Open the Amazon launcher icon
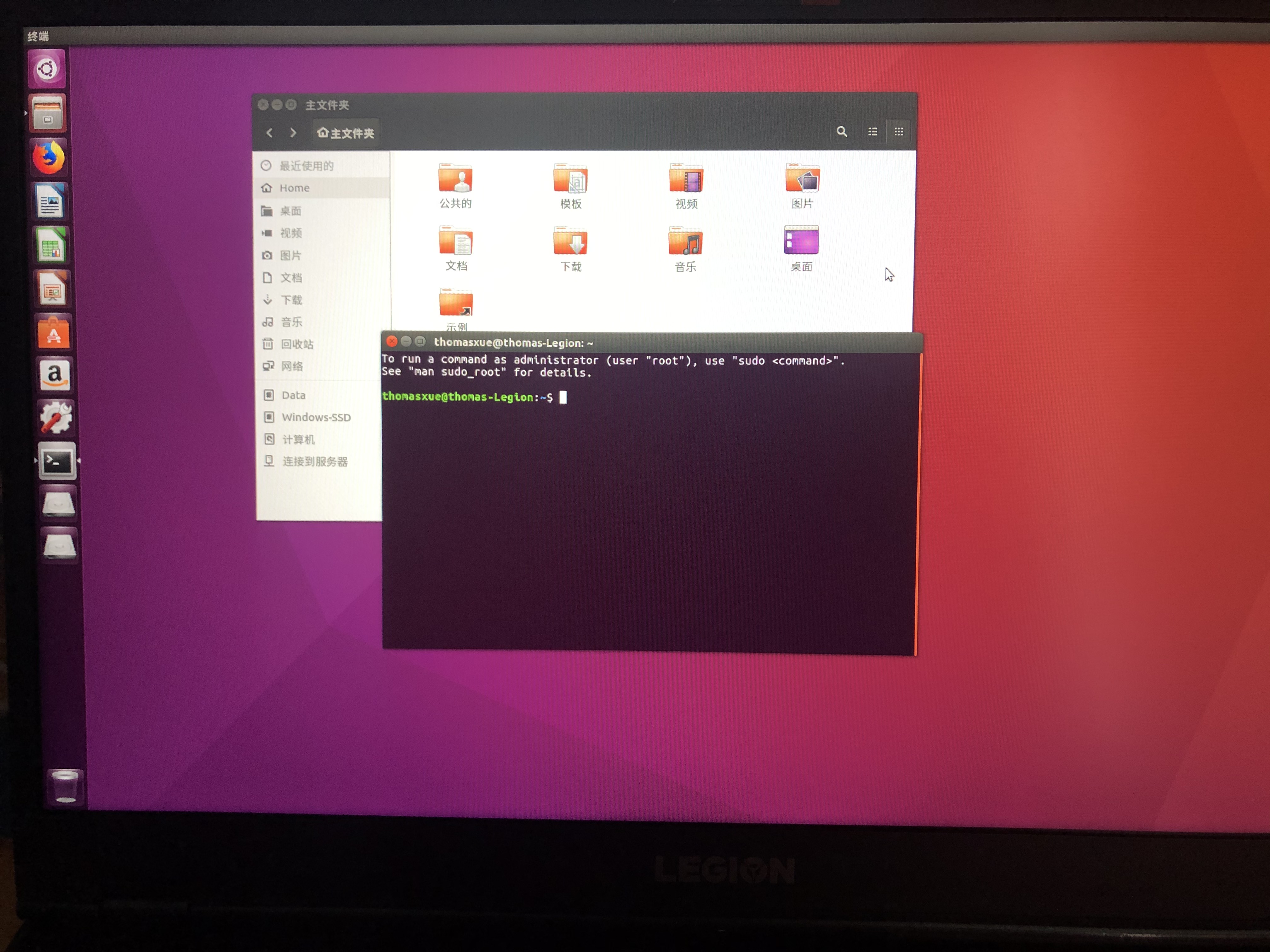Viewport: 1270px width, 952px height. click(x=55, y=375)
